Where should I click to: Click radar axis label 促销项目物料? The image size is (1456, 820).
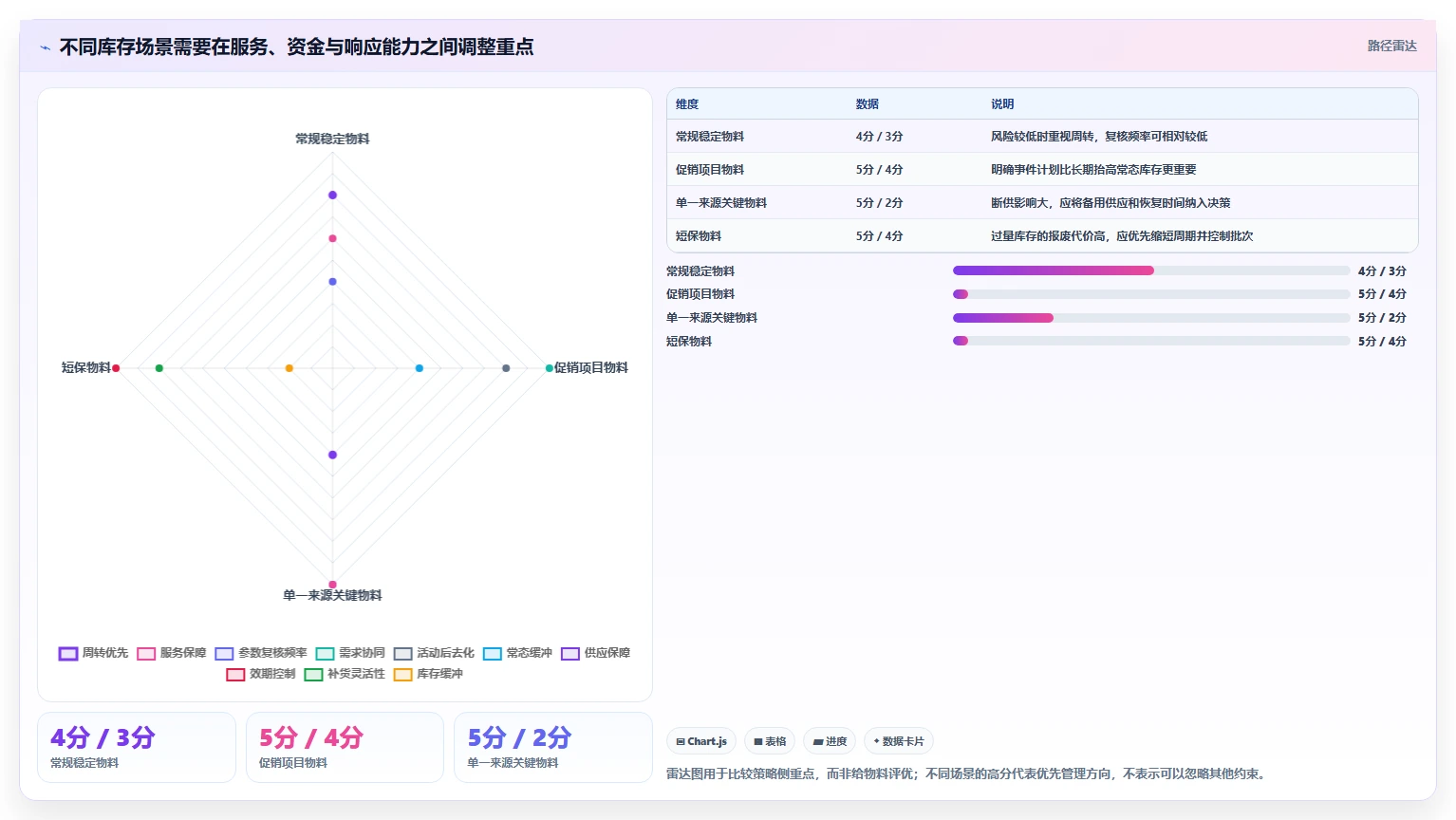[591, 367]
